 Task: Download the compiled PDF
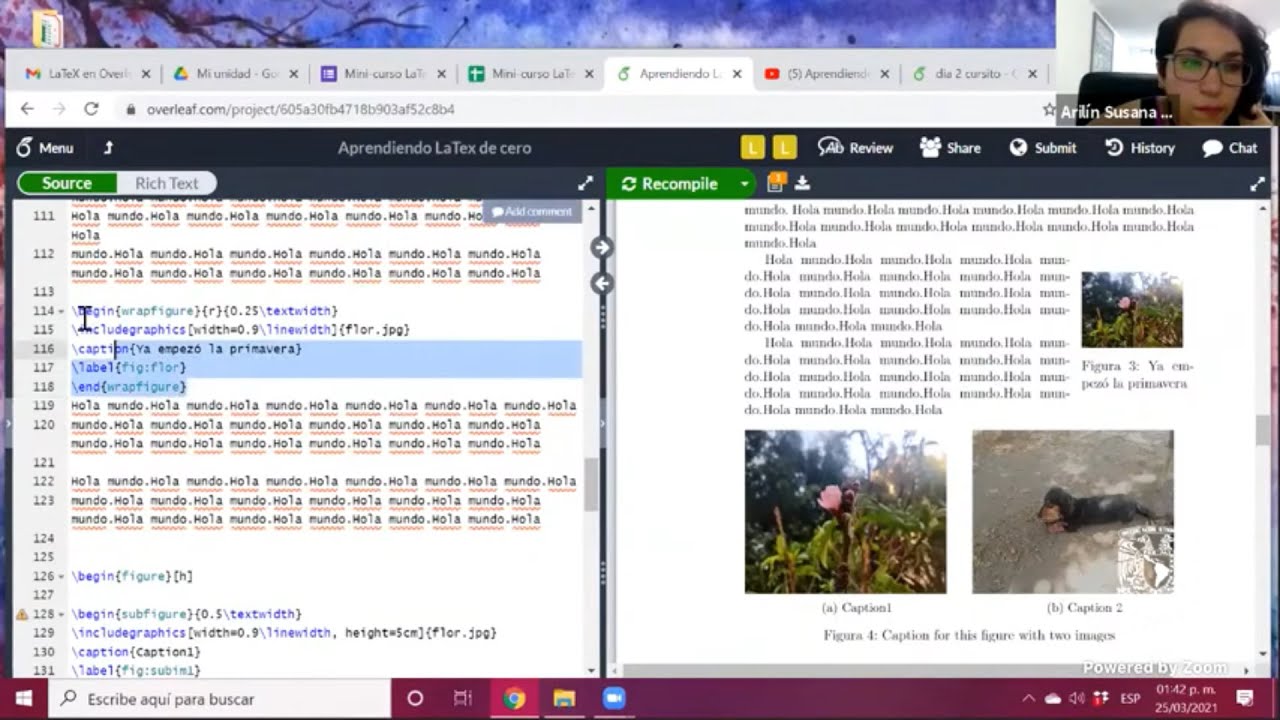802,183
